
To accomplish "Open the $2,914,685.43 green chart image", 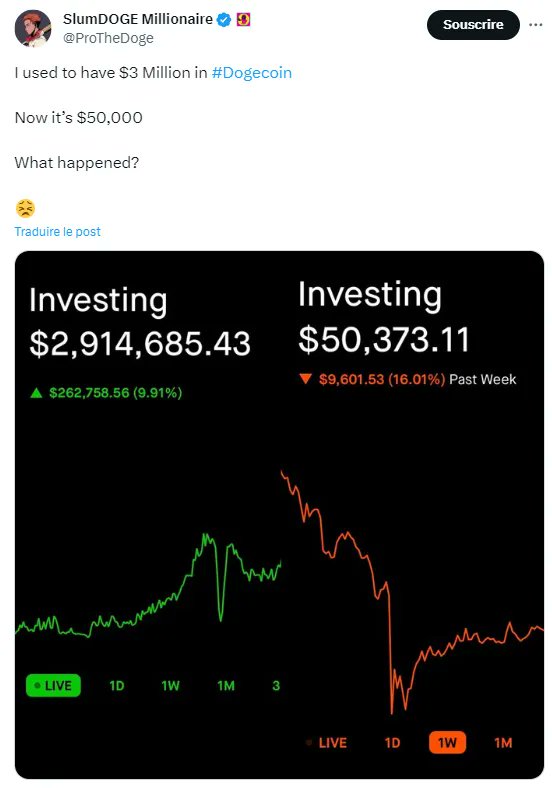I will click(x=148, y=515).
